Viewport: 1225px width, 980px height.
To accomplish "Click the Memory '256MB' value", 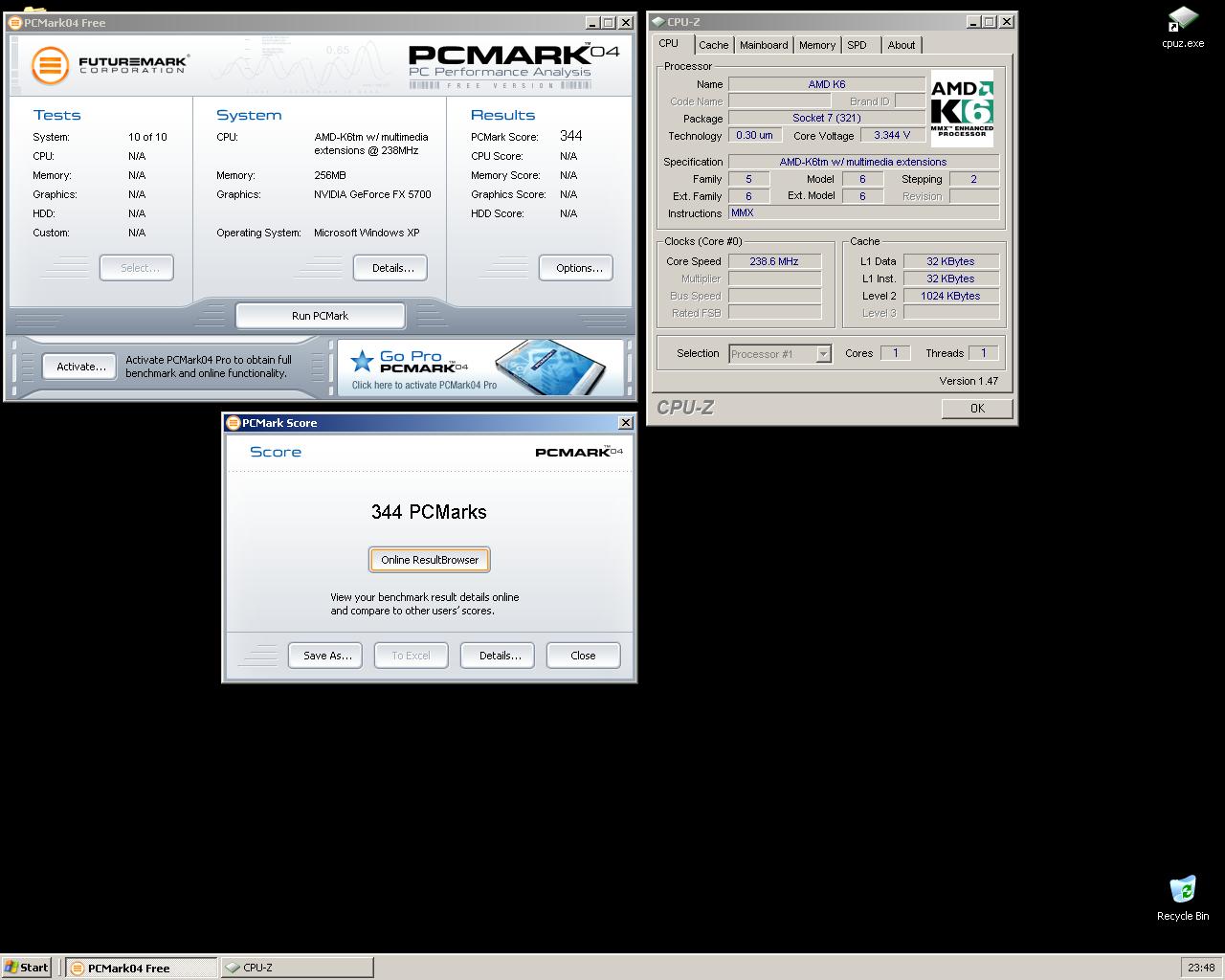I will point(330,175).
